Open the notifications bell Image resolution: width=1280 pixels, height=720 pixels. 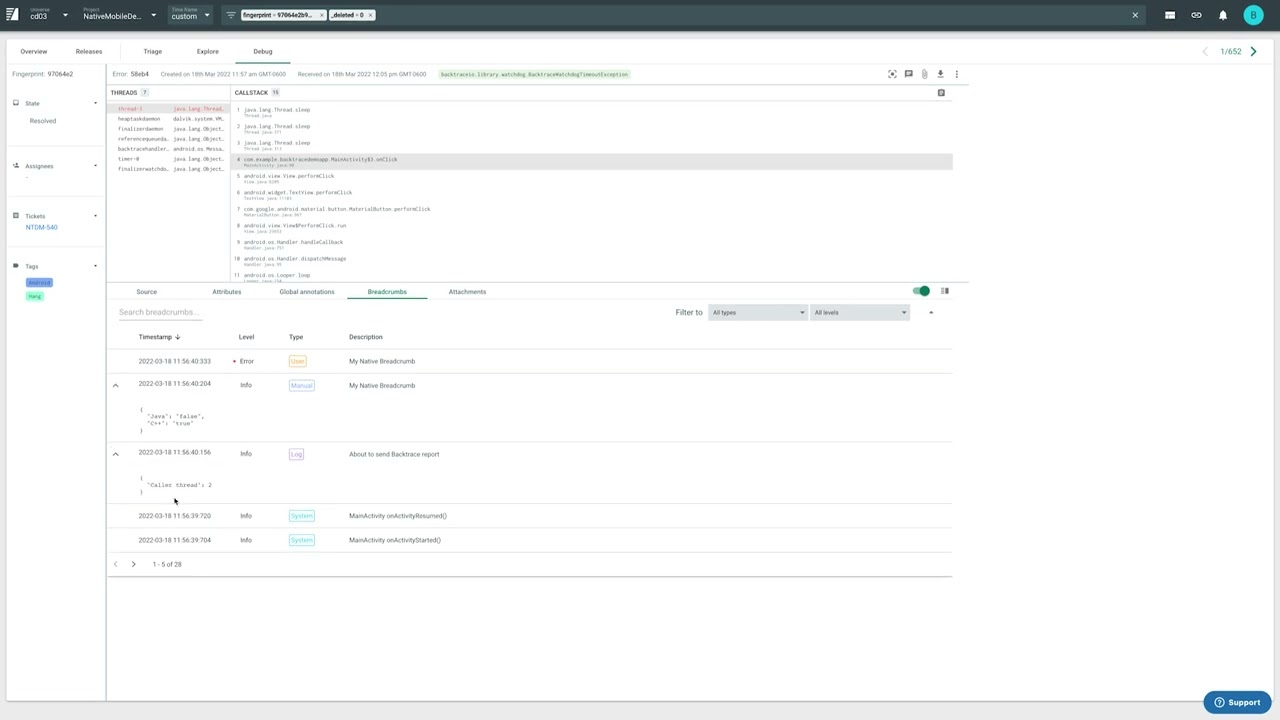click(1223, 15)
